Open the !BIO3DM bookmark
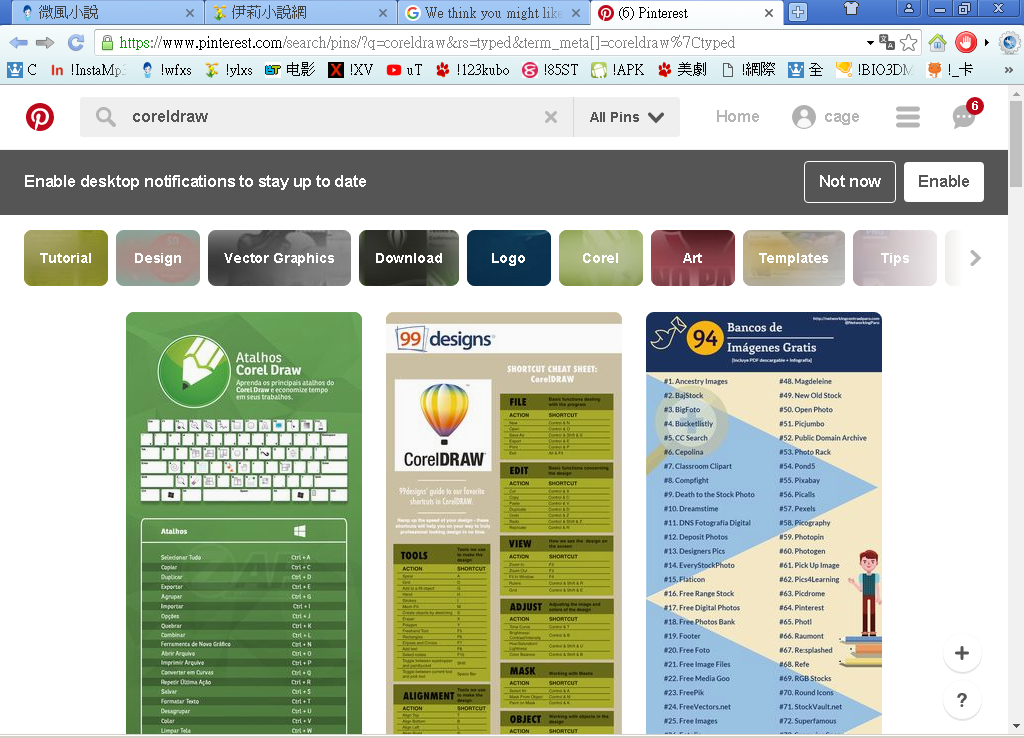Image resolution: width=1024 pixels, height=738 pixels. pos(874,70)
